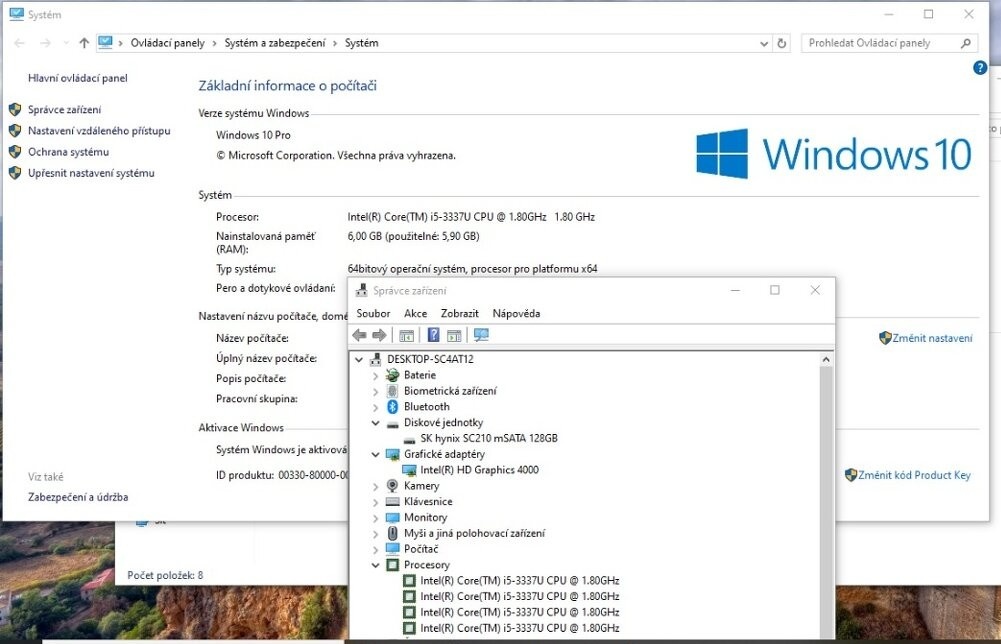The width and height of the screenshot is (1001, 644).
Task: Open the Nápověda menu
Action: (x=516, y=313)
